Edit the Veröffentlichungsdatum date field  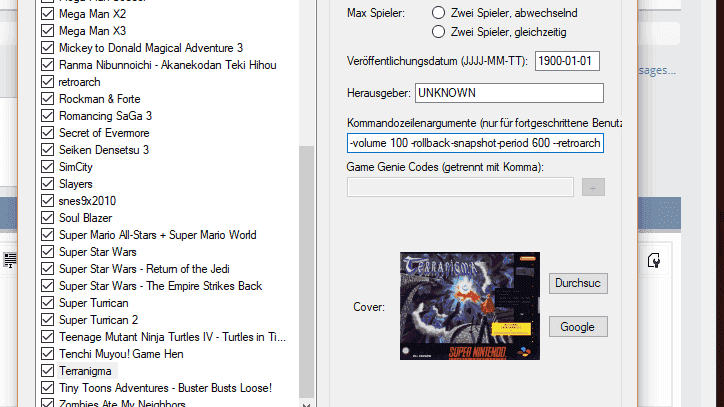(567, 61)
